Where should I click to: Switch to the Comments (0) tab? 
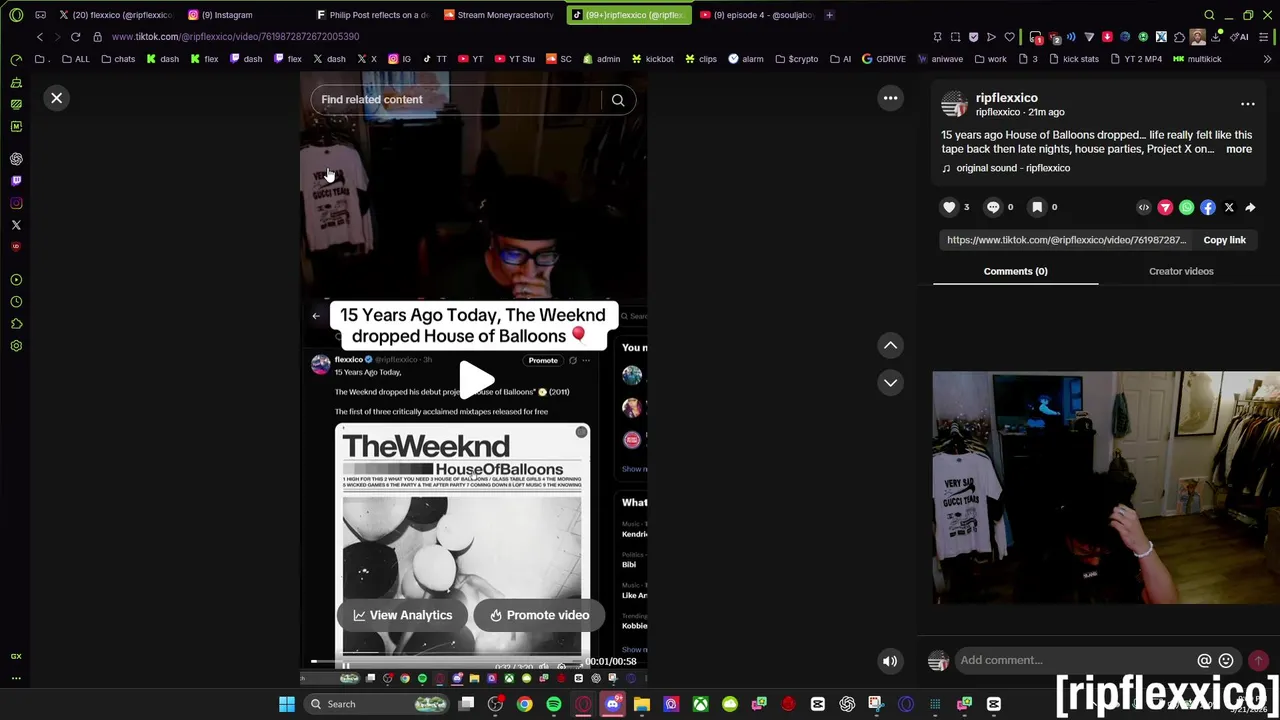pyautogui.click(x=1015, y=271)
